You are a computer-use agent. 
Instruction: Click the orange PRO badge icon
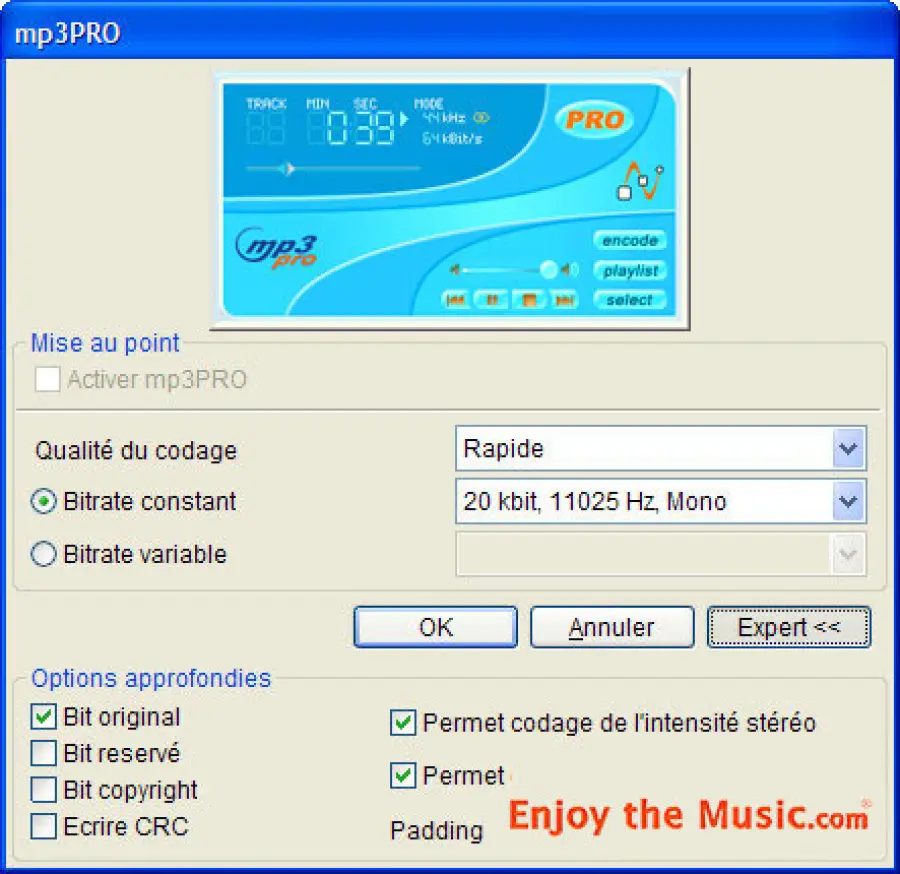(594, 120)
